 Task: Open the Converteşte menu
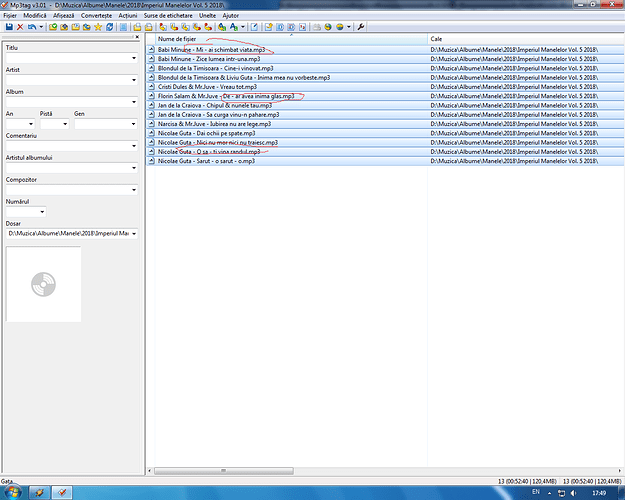[x=96, y=16]
